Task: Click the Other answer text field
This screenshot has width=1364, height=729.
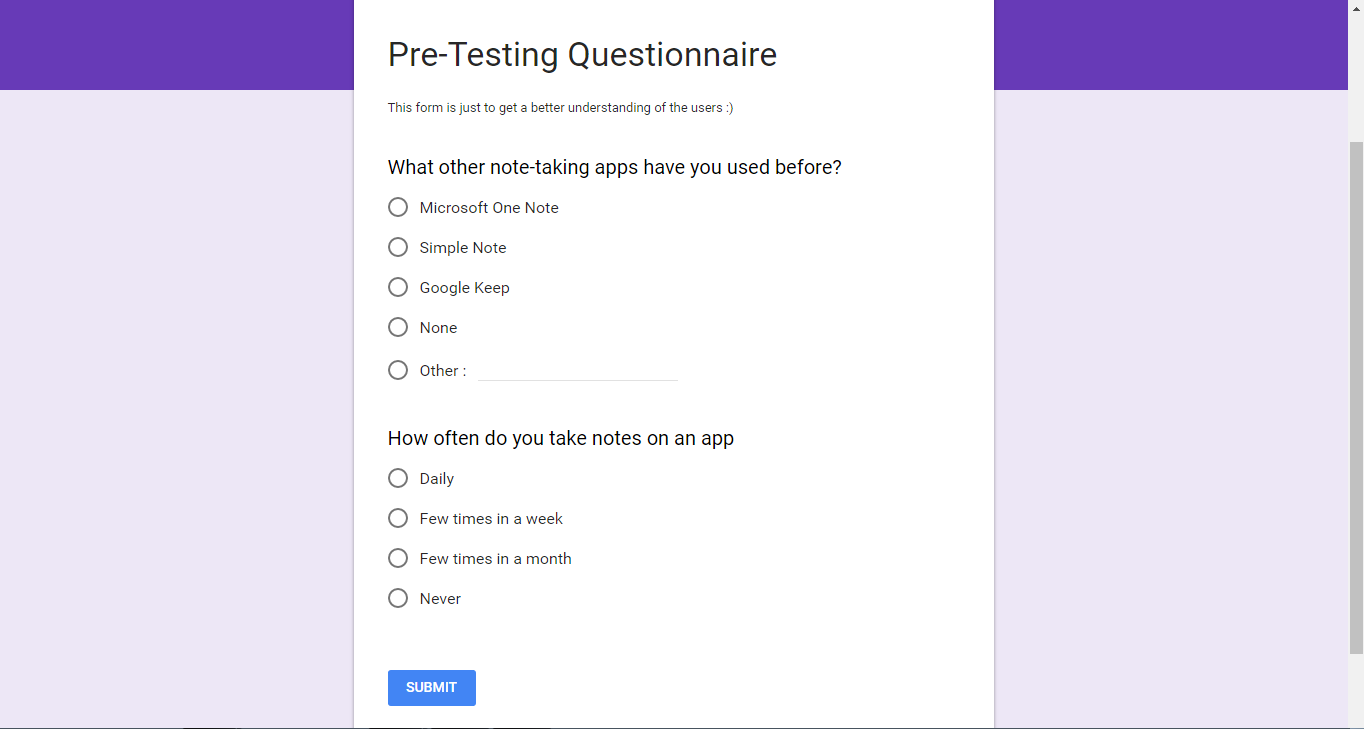Action: (x=578, y=370)
